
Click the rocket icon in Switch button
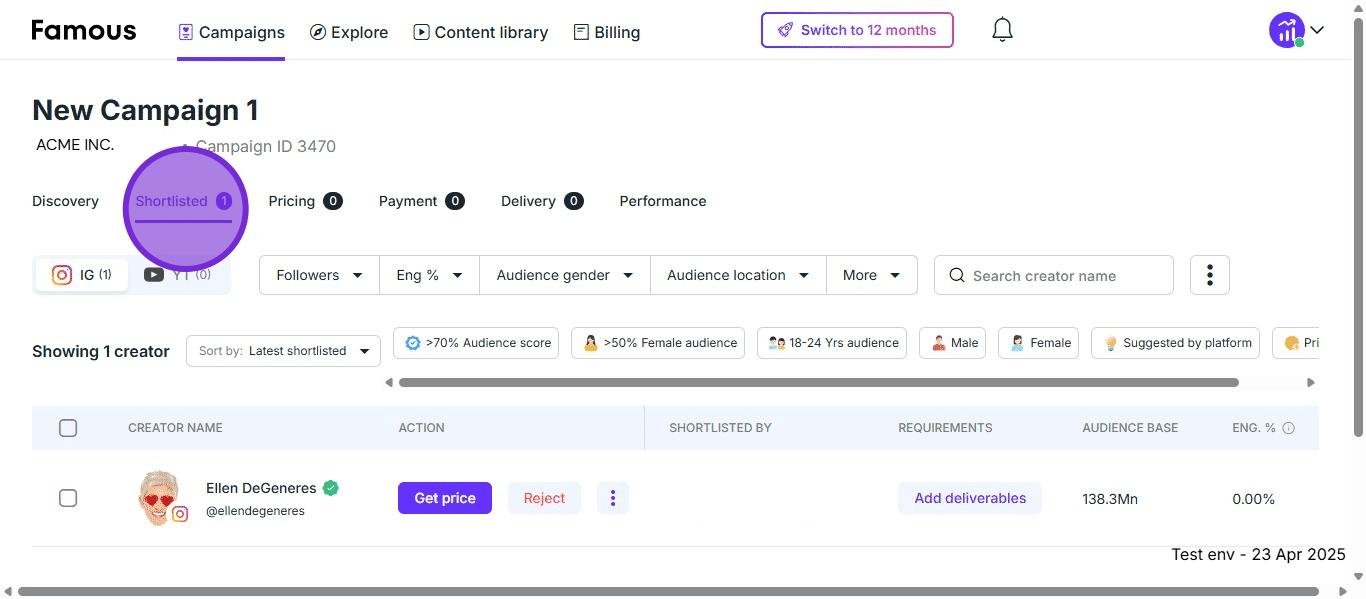pyautogui.click(x=786, y=30)
